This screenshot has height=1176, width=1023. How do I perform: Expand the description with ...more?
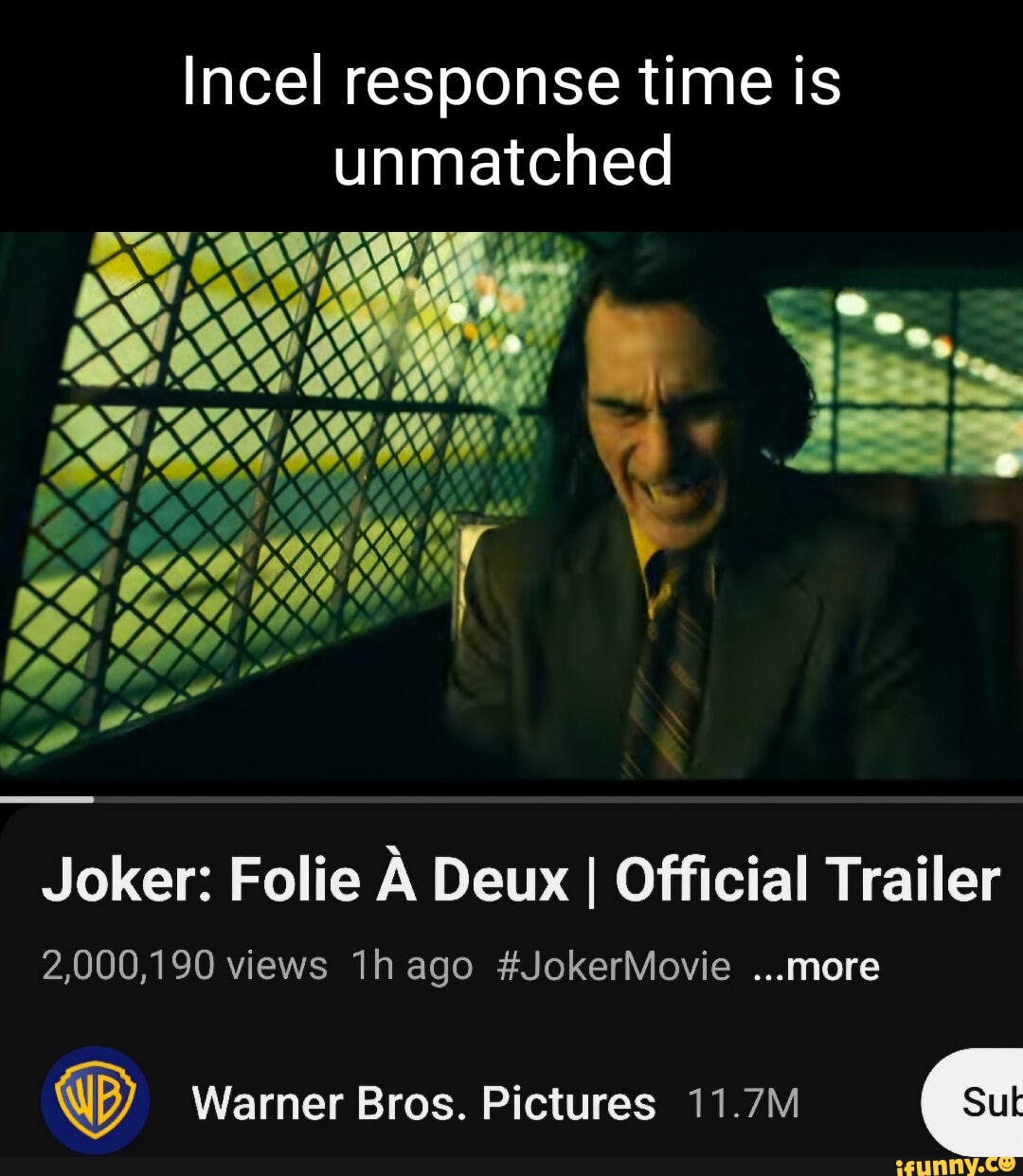point(817,967)
